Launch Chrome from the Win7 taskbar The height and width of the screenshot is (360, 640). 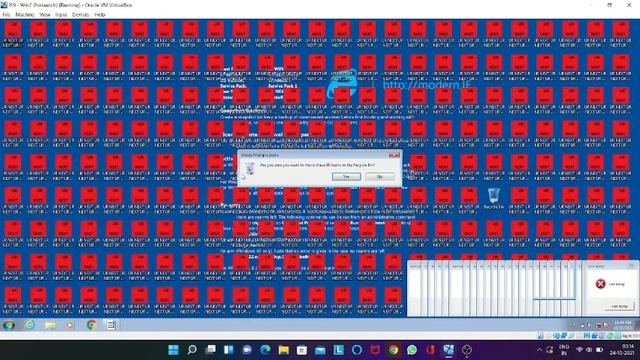pyautogui.click(x=91, y=325)
